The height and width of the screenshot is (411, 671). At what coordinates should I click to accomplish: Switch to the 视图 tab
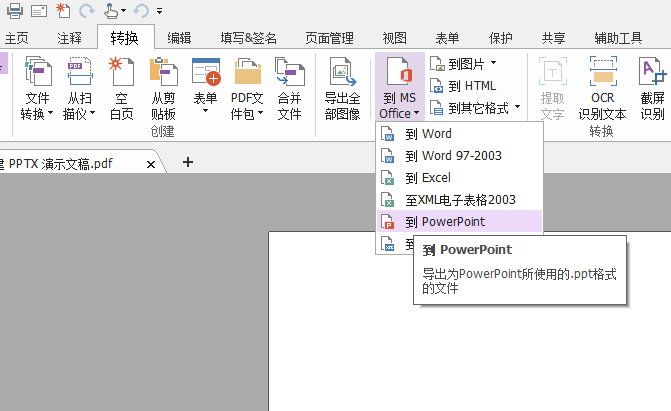pos(395,39)
